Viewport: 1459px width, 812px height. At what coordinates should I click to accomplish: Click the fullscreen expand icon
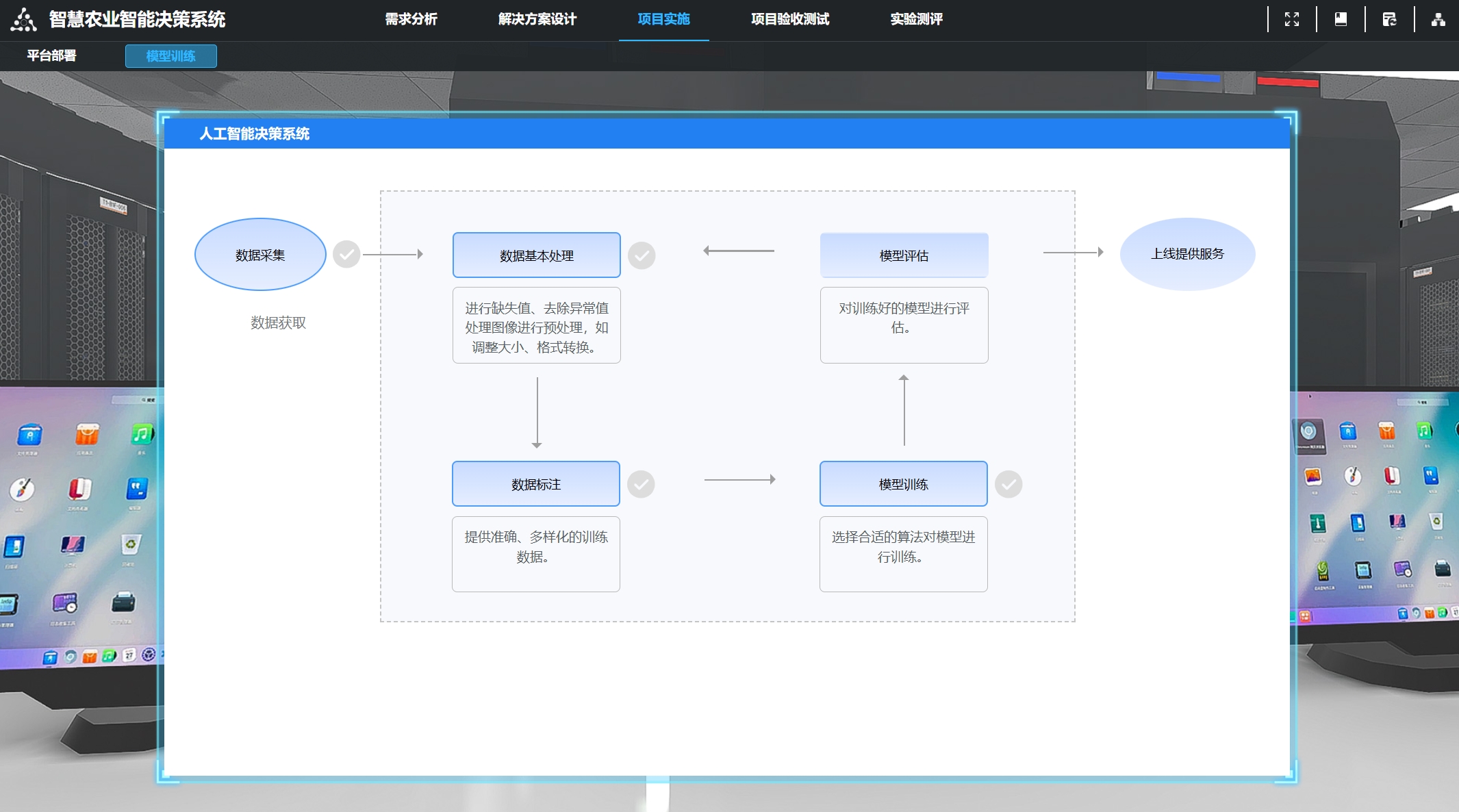pos(1291,19)
